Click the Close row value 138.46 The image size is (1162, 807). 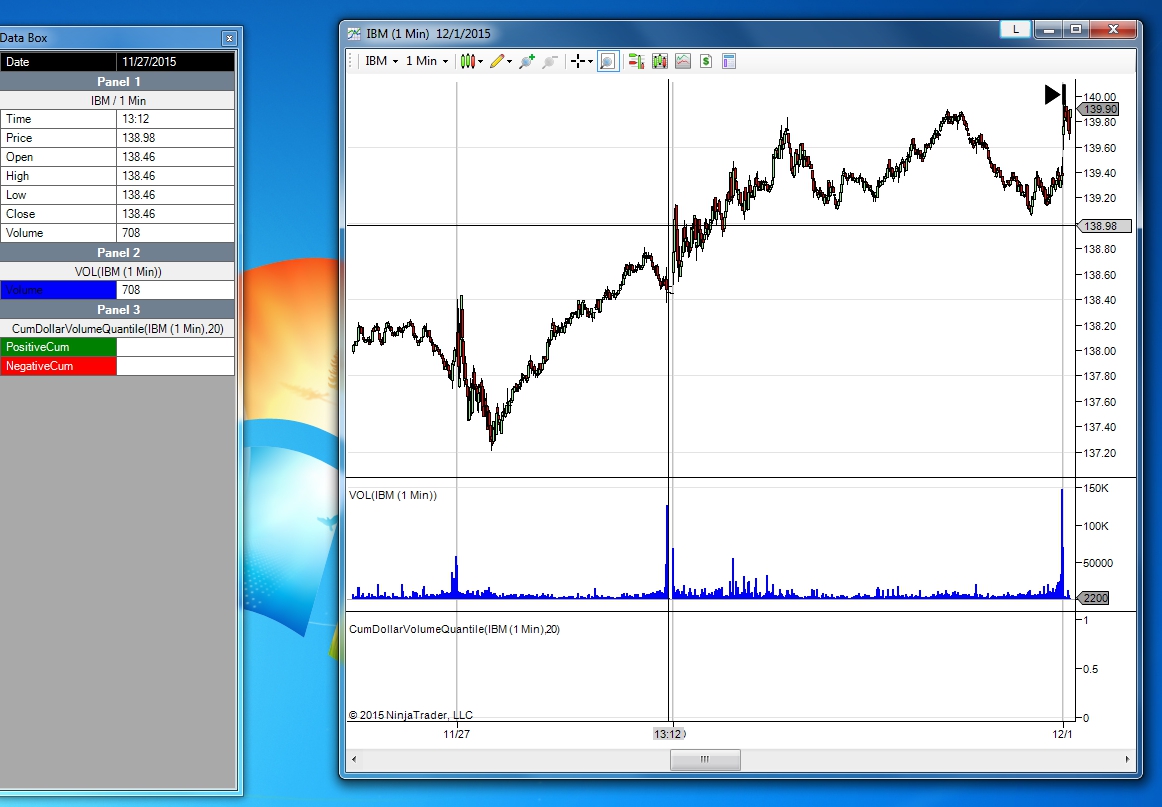[x=176, y=214]
